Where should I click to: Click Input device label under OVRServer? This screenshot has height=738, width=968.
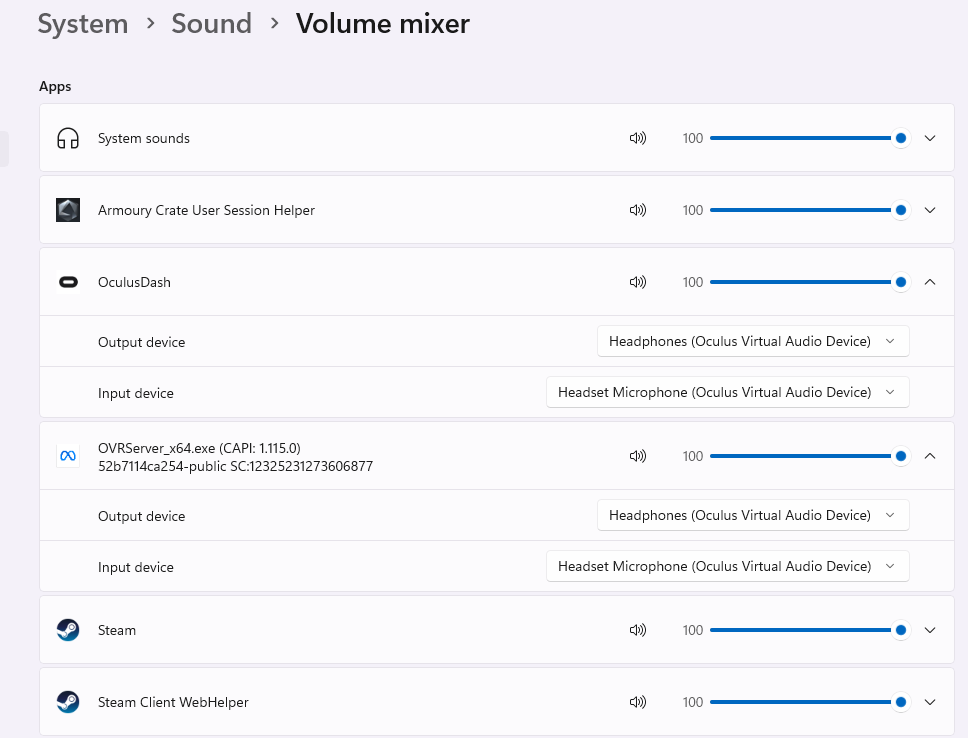136,567
